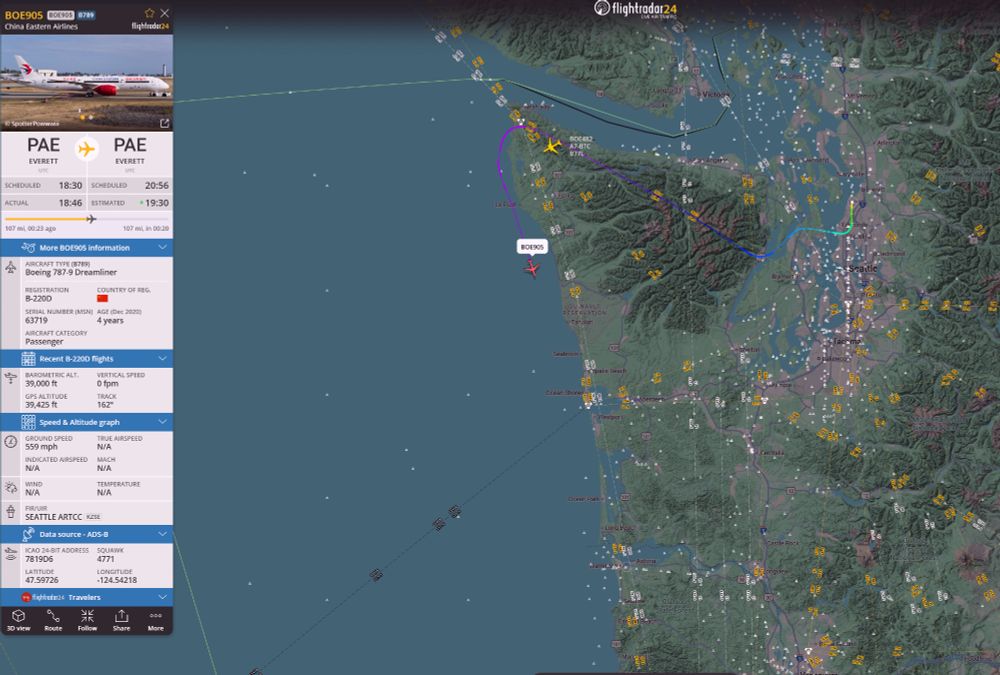
Task: Click the track value 162°
Action: pyautogui.click(x=105, y=404)
